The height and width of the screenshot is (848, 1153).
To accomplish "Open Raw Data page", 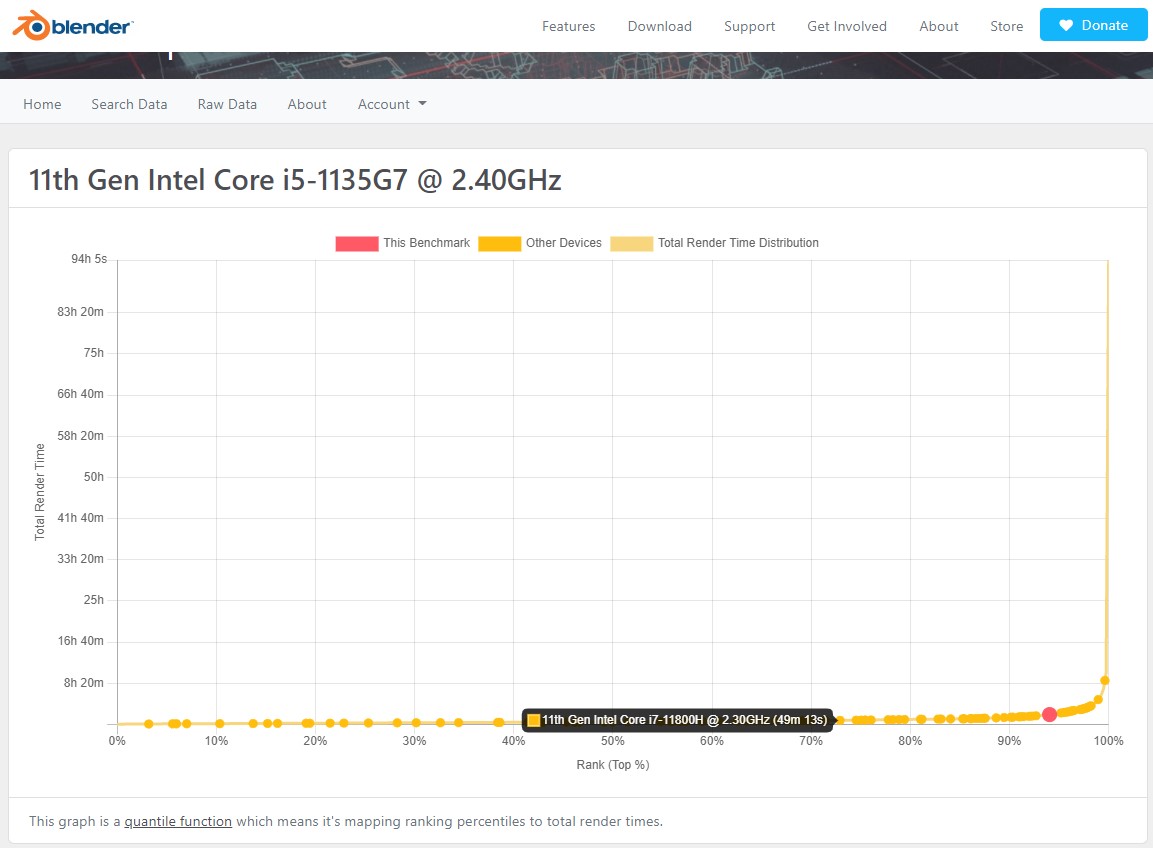I will coord(227,104).
